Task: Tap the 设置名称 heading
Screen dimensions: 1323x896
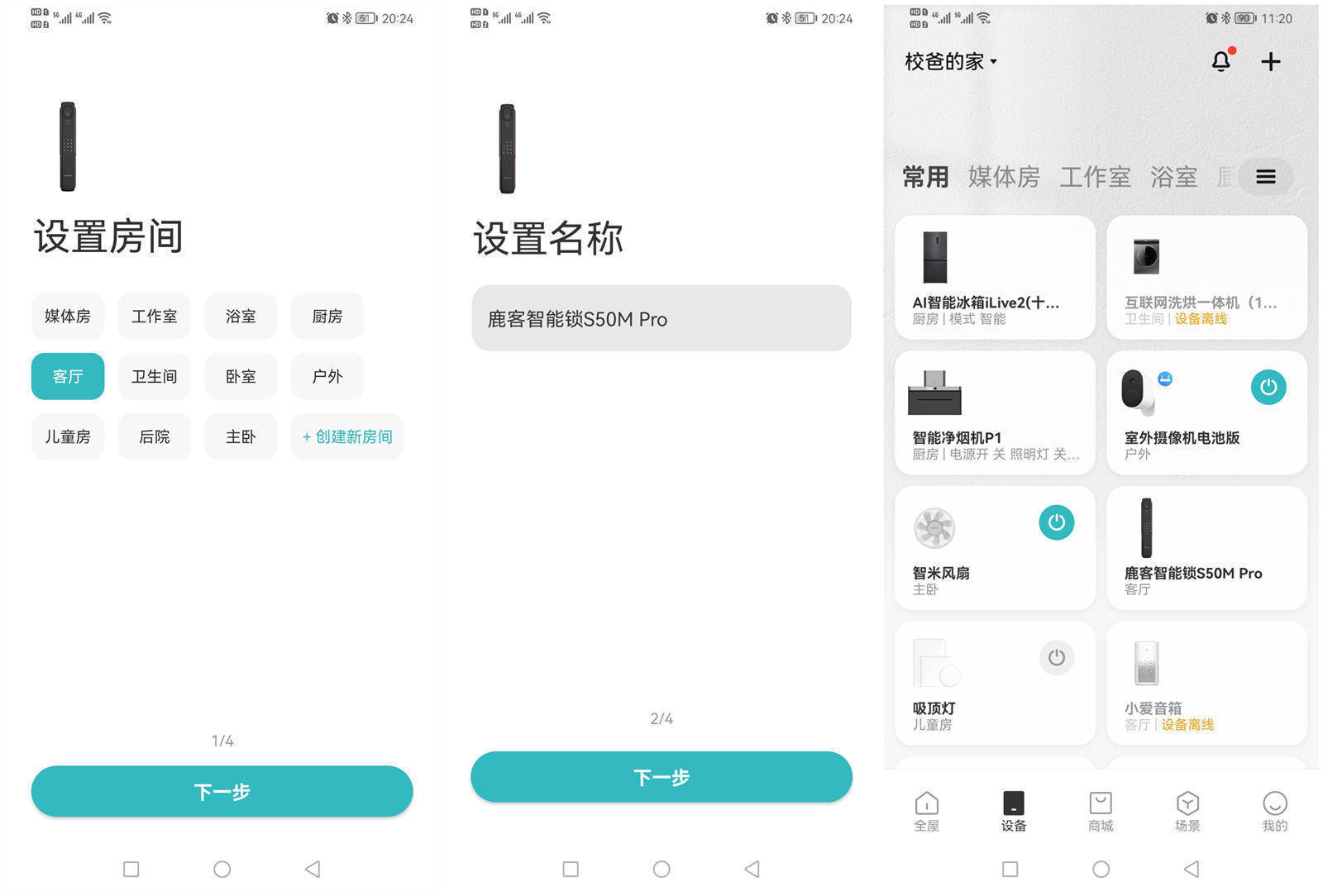Action: (548, 239)
